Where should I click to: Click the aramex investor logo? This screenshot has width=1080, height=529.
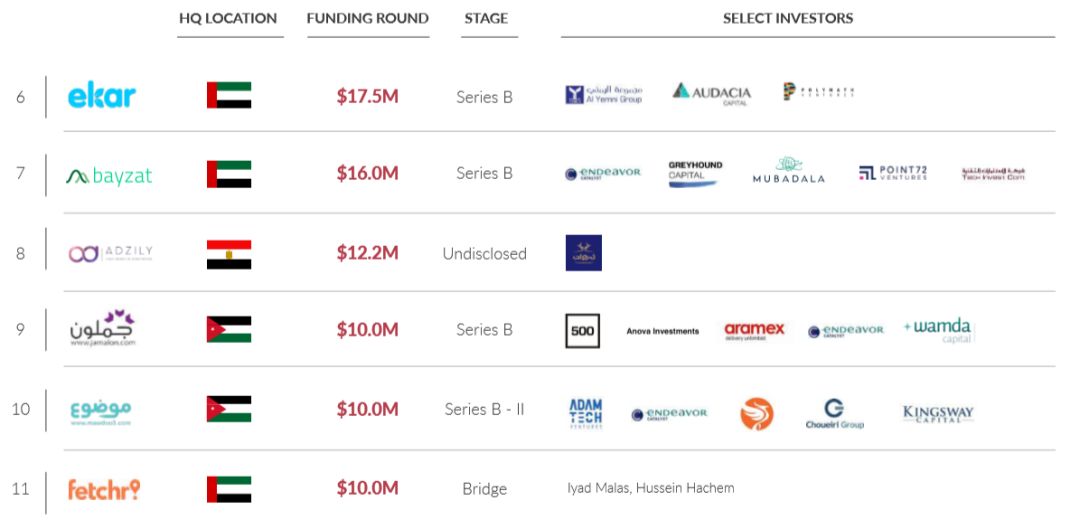tap(754, 331)
